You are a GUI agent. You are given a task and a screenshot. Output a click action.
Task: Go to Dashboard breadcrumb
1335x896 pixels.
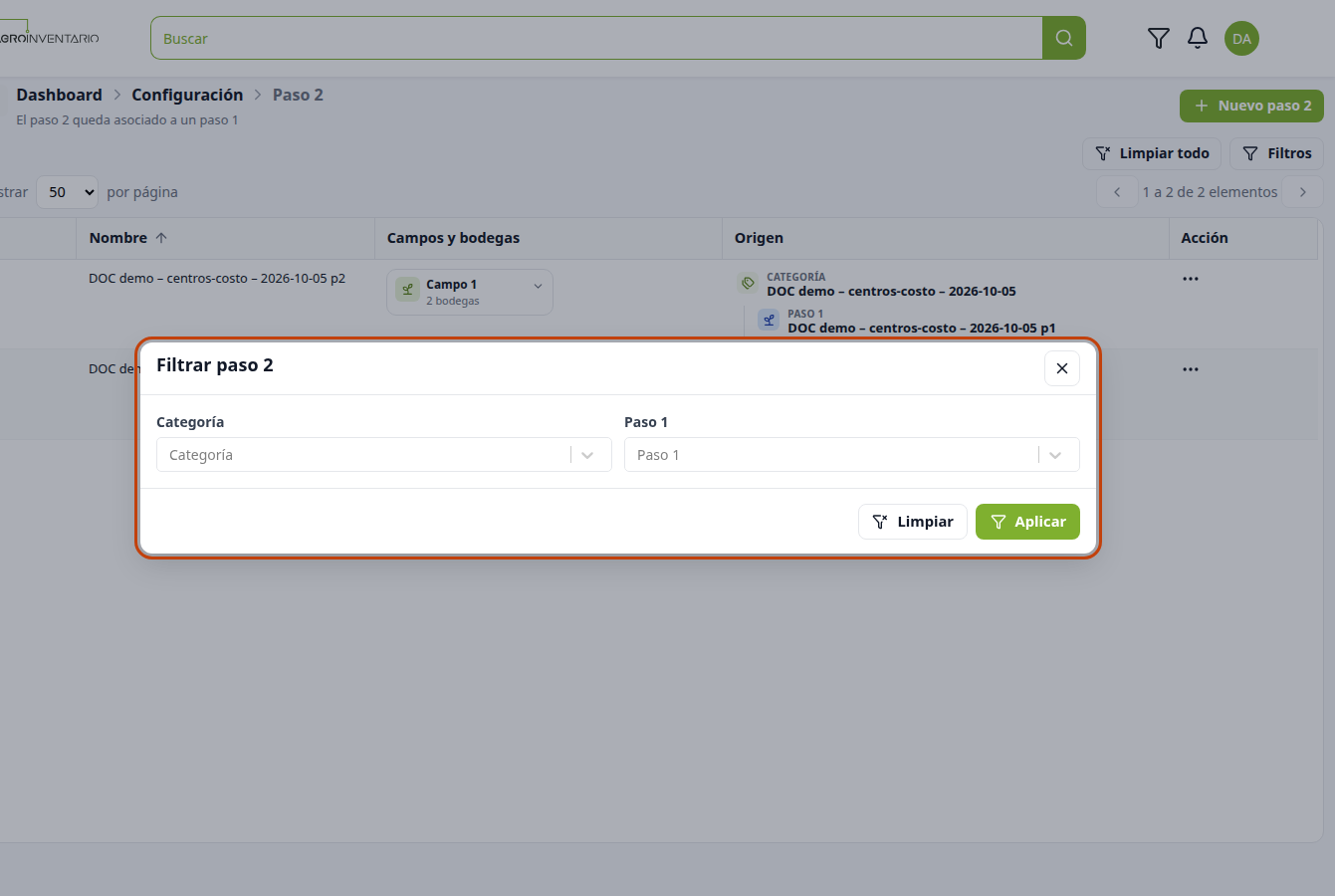coord(59,95)
